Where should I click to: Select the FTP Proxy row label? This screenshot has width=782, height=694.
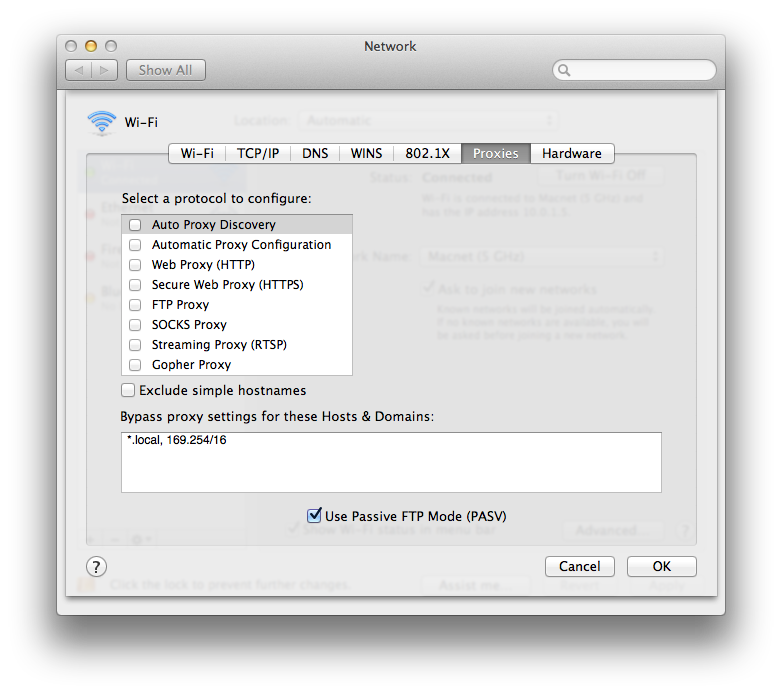pos(181,305)
